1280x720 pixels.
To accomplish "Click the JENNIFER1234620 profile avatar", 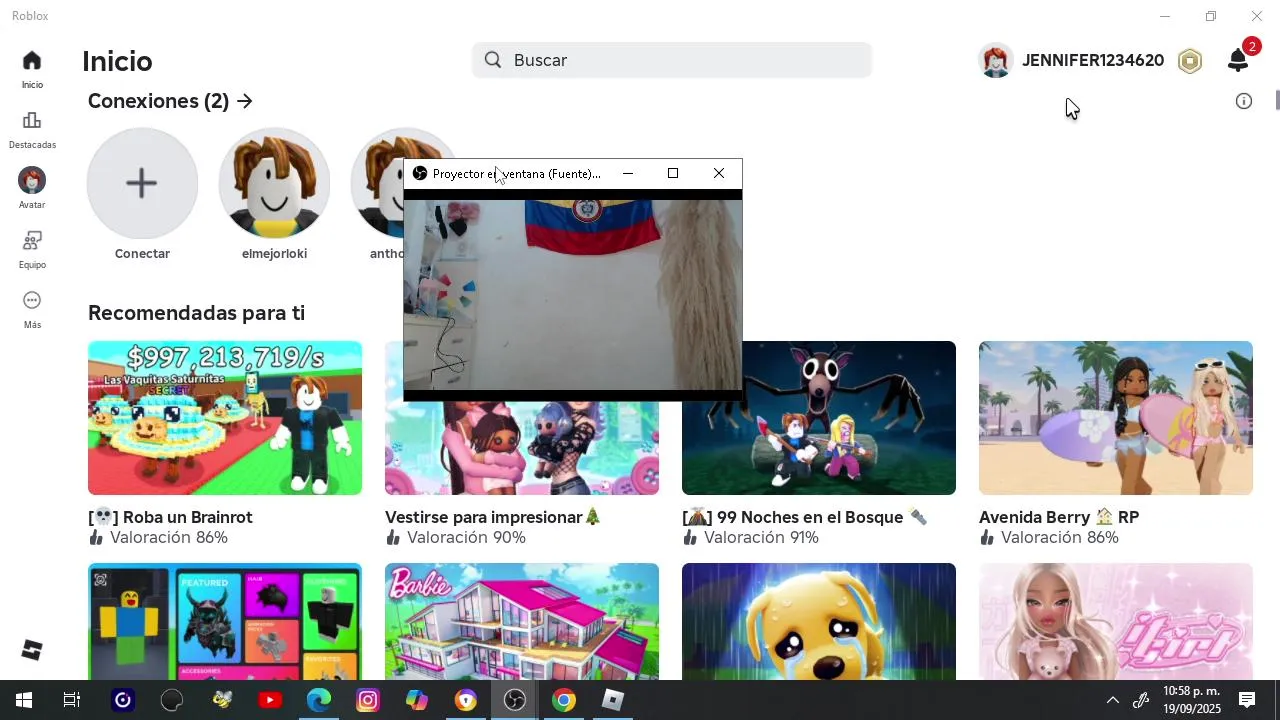I will click(x=995, y=61).
